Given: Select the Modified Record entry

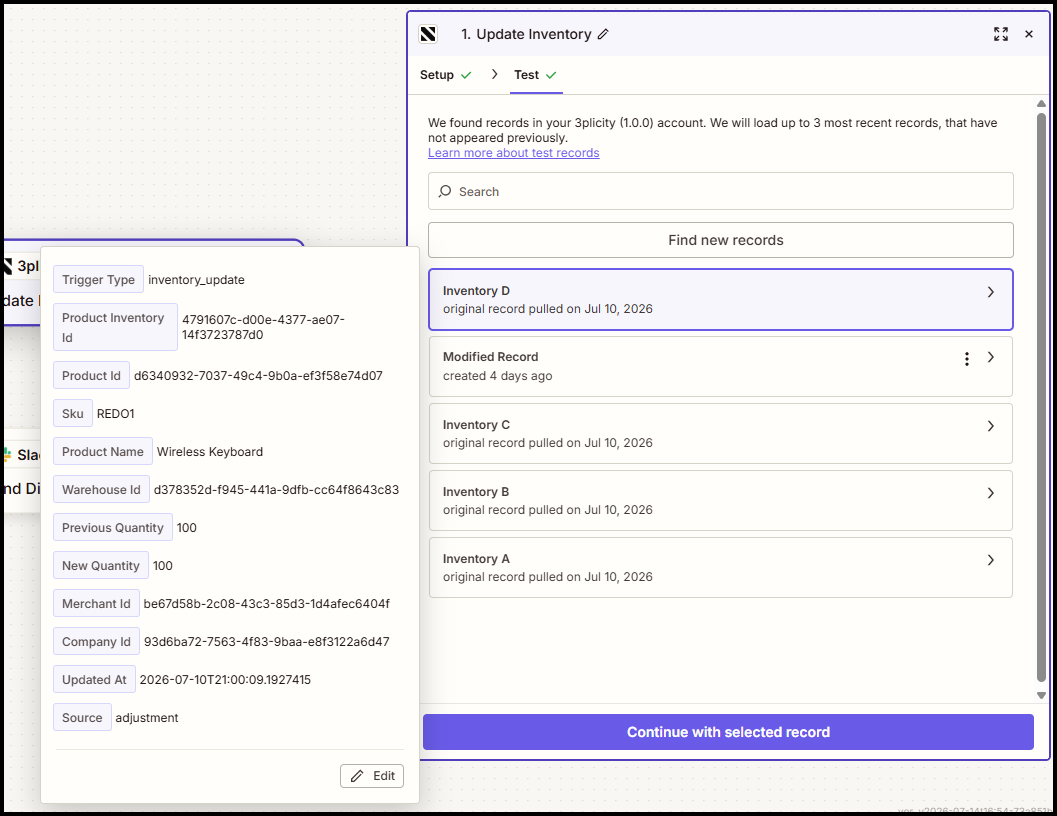Looking at the screenshot, I should tap(721, 366).
